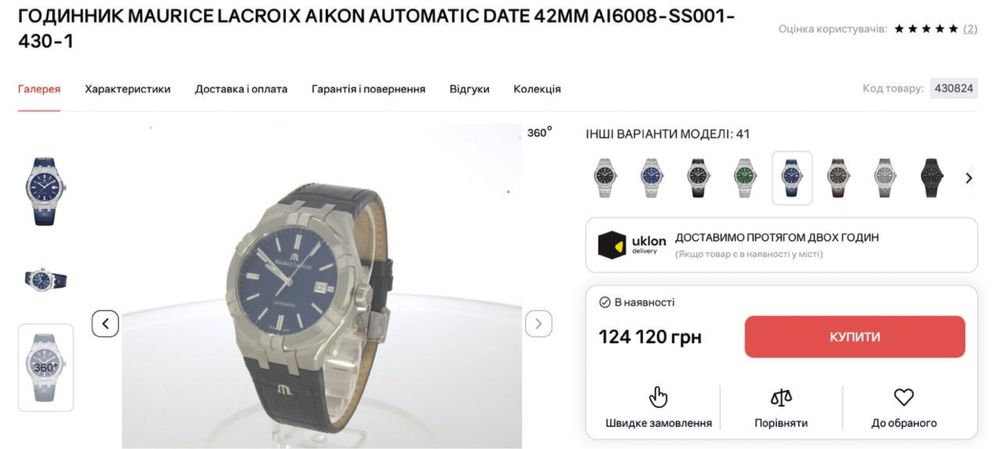Show the next gallery image with the right arrow
1000x449 pixels.
coord(538,323)
